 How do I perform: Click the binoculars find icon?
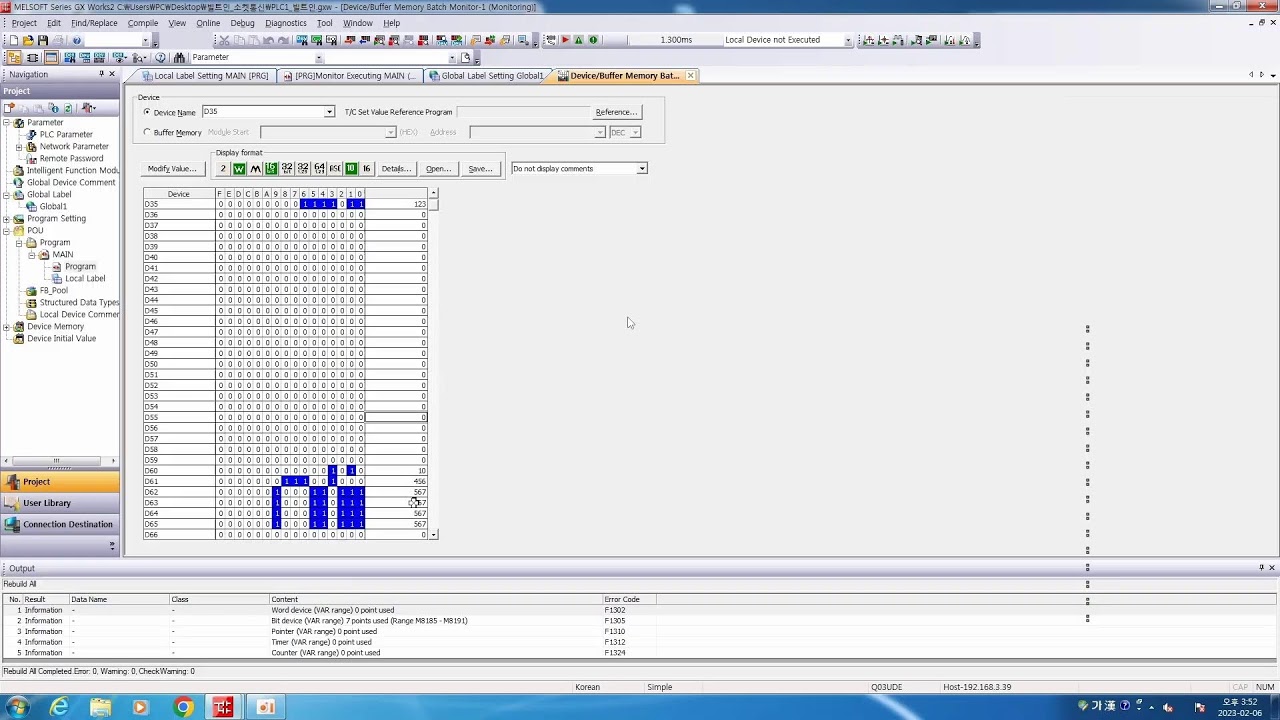pos(179,57)
